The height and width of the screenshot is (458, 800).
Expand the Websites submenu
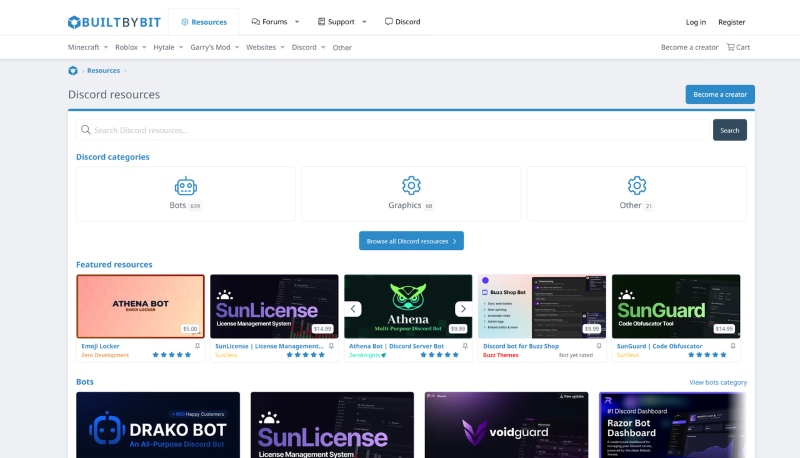[x=282, y=47]
